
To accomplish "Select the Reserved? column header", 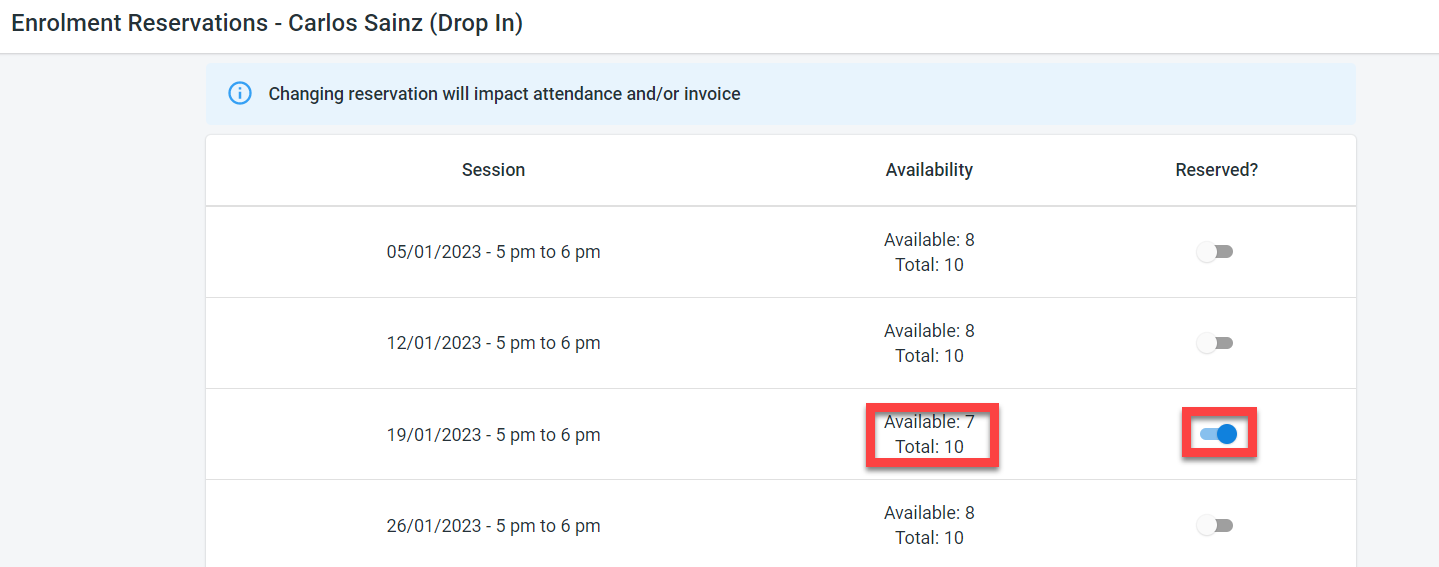I will click(1216, 170).
